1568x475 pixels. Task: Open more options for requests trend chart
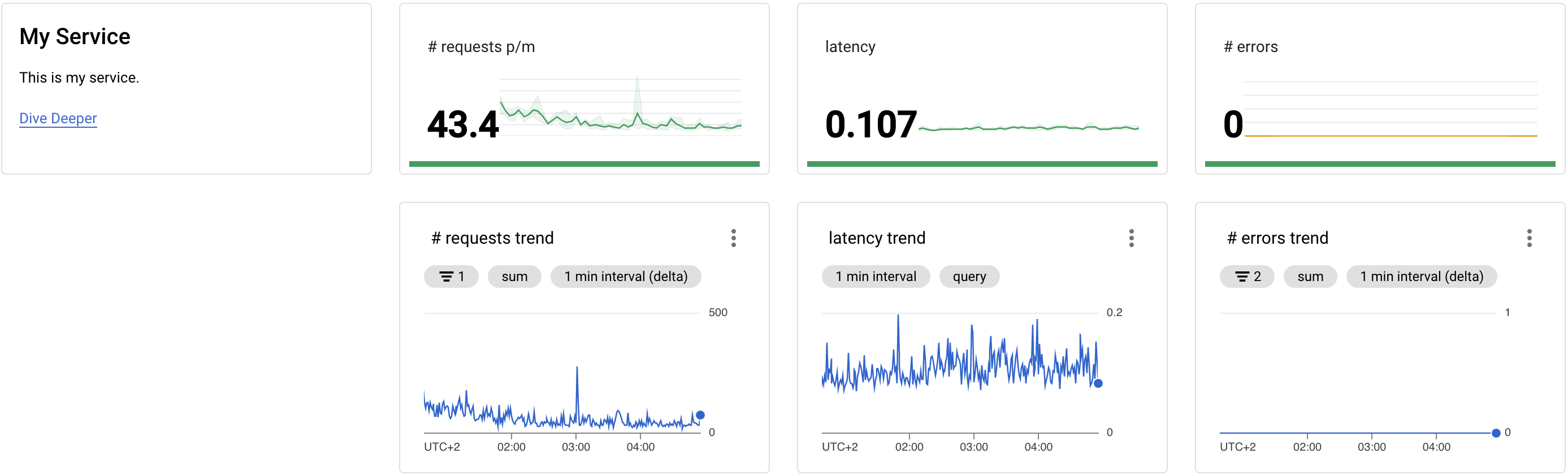point(734,238)
